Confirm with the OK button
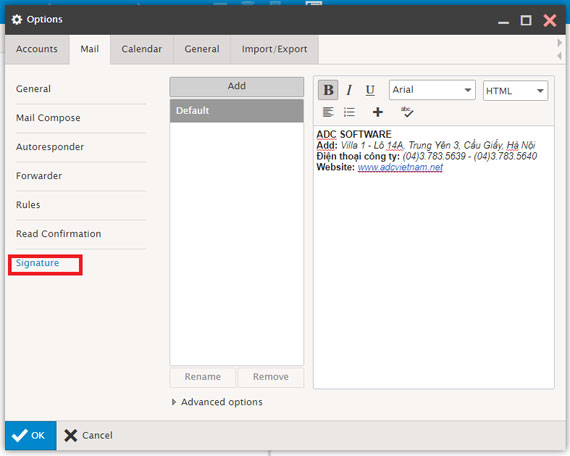Viewport: 570px width, 456px height. (x=31, y=435)
